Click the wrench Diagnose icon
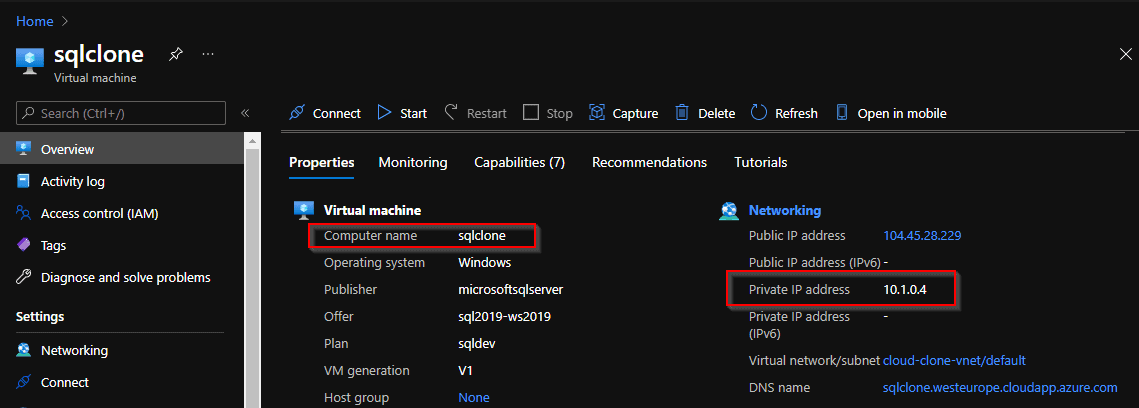Viewport: 1139px width, 408px height. click(24, 277)
